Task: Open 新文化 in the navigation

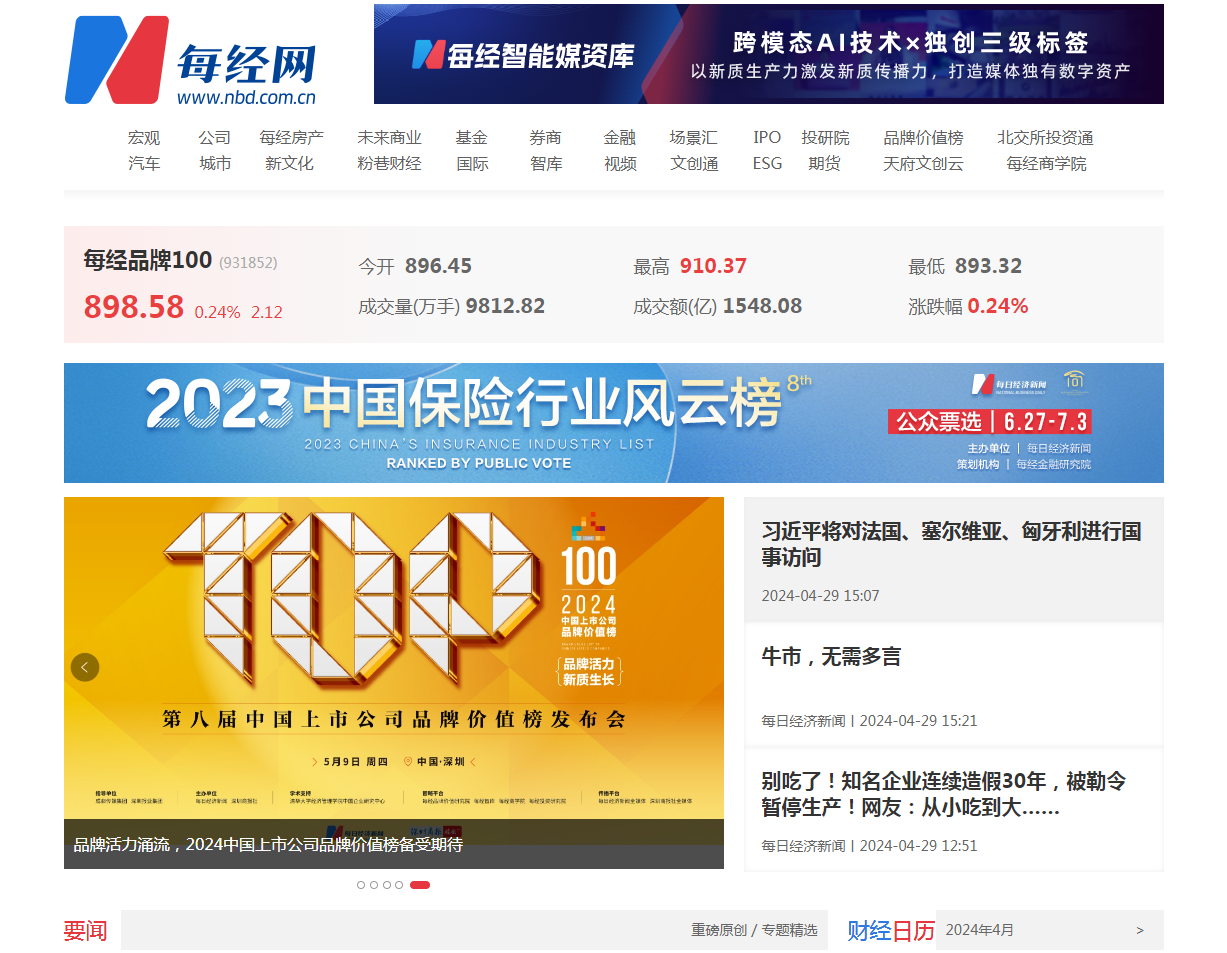Action: [x=290, y=164]
